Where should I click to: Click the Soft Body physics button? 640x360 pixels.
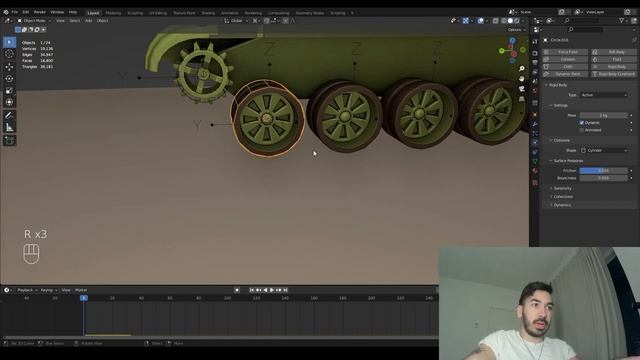614,52
